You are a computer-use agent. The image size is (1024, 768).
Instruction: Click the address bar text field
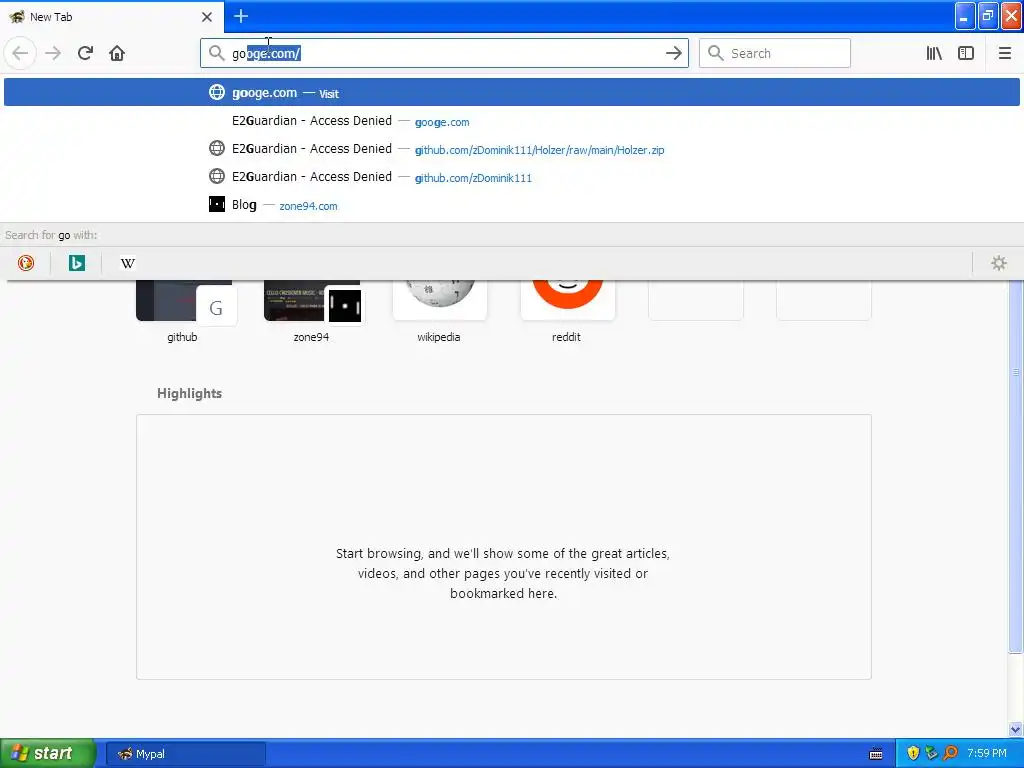pyautogui.click(x=444, y=53)
